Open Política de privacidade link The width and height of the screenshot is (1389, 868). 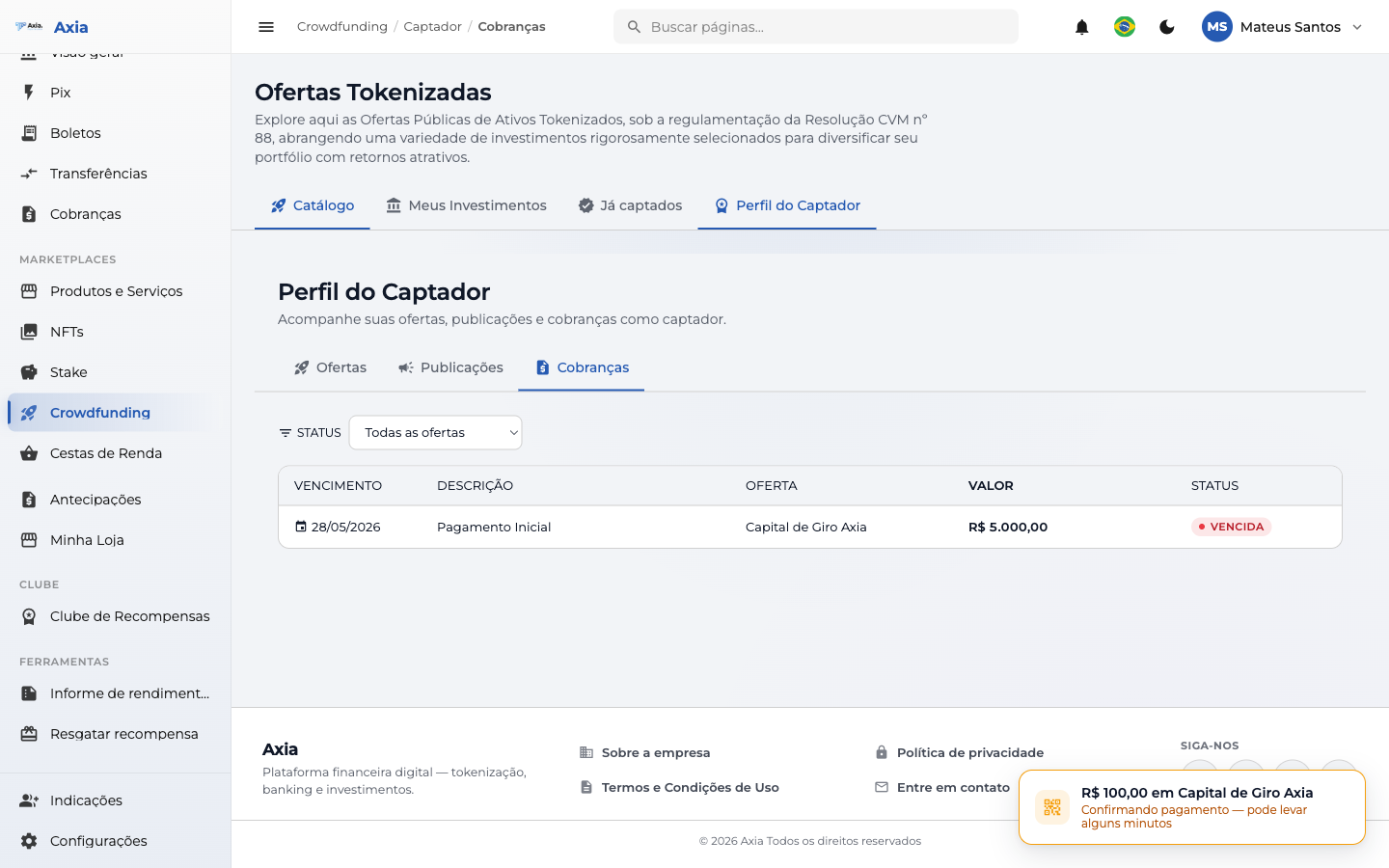959,752
